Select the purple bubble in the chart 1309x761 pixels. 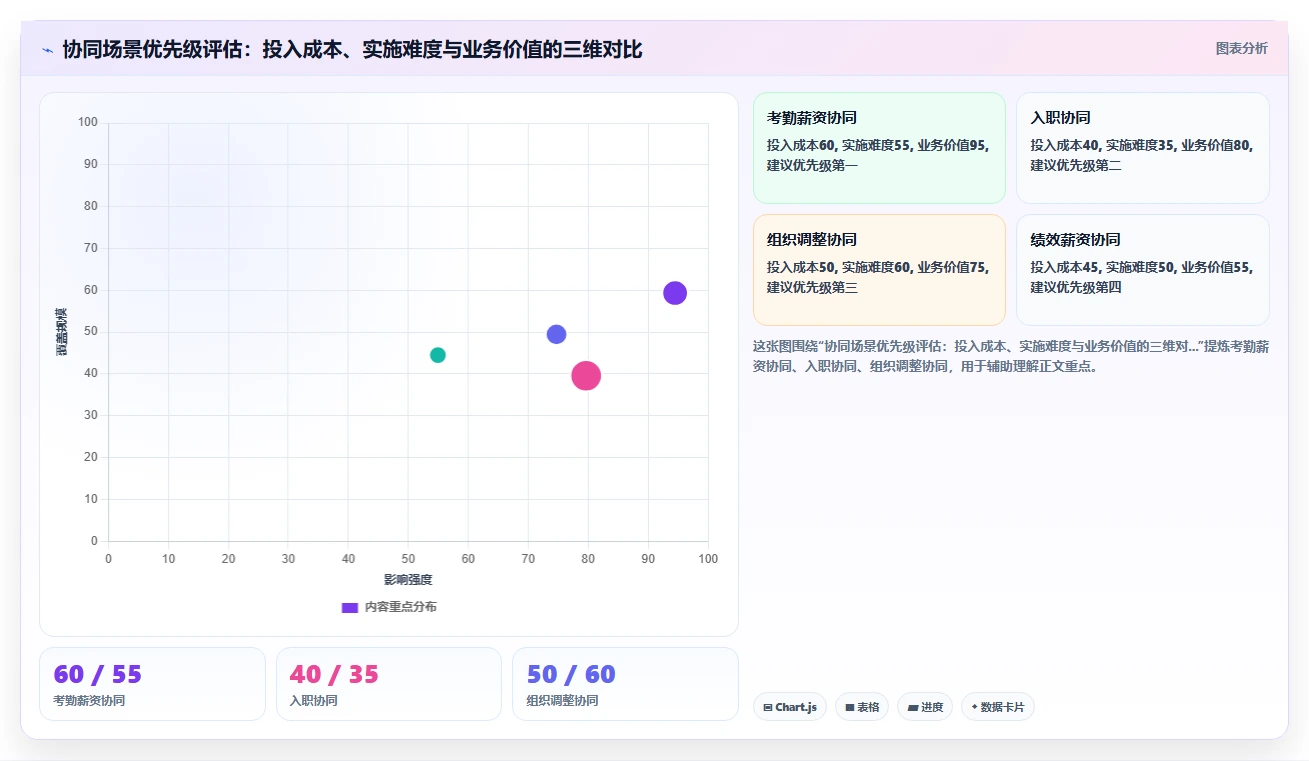click(675, 293)
